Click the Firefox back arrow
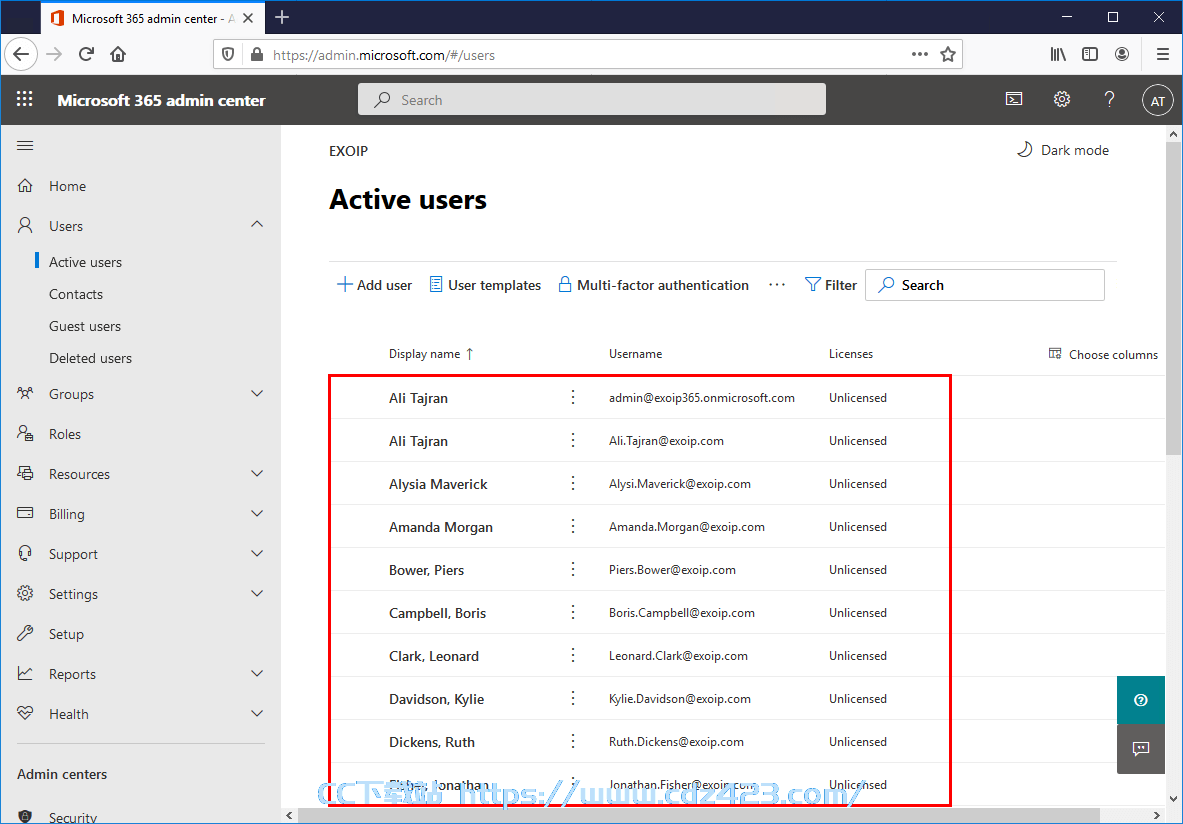The image size is (1183, 824). (x=21, y=54)
